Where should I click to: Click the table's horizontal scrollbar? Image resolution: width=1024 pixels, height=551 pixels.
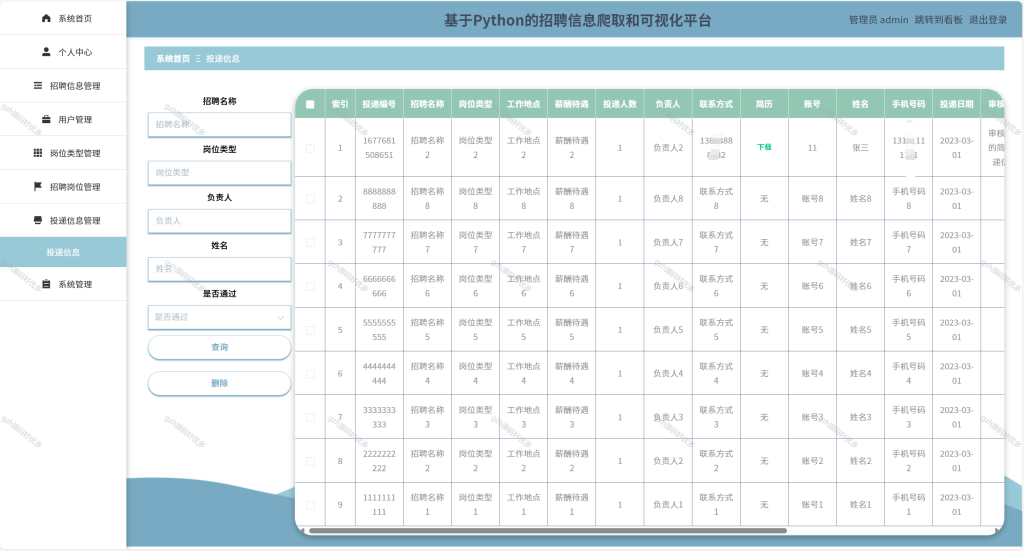(x=547, y=531)
